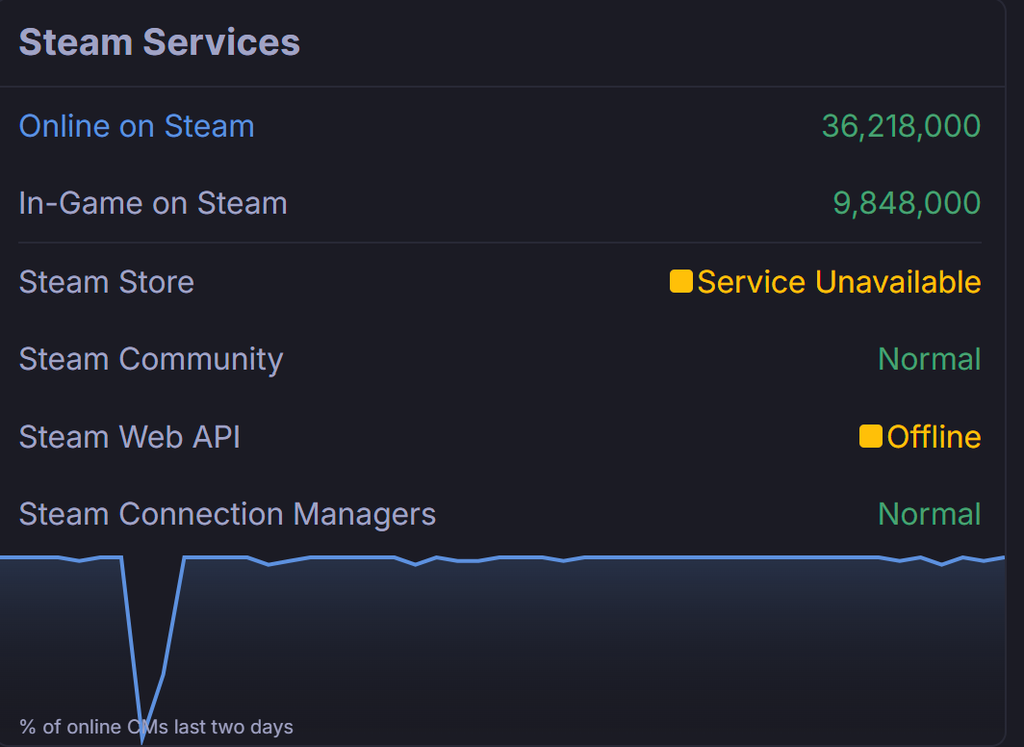This screenshot has height=747, width=1024.
Task: Click the 9,848,000 in-game count
Action: pos(906,203)
